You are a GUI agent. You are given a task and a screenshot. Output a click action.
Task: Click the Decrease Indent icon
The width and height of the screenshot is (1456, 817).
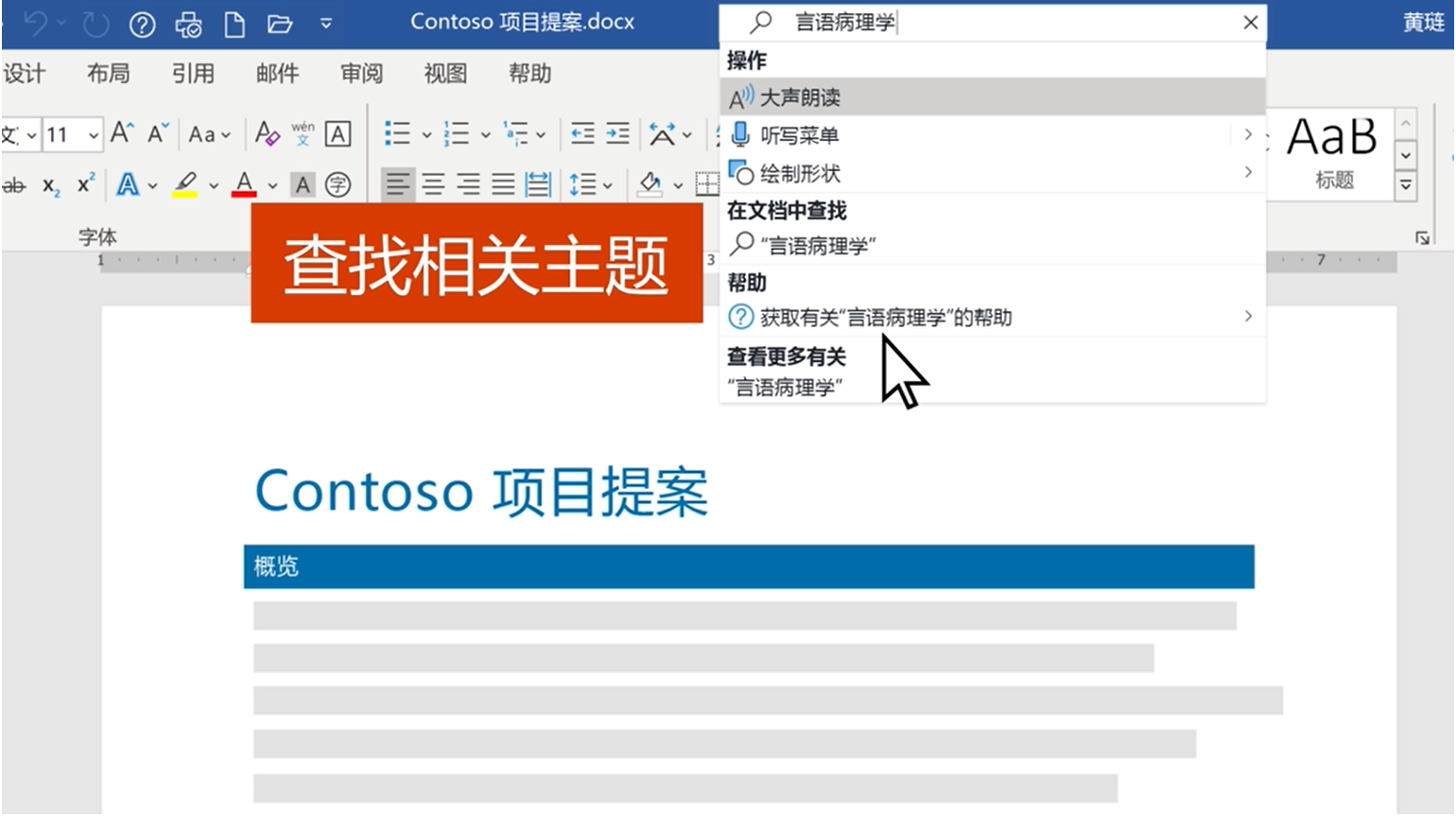pyautogui.click(x=582, y=134)
